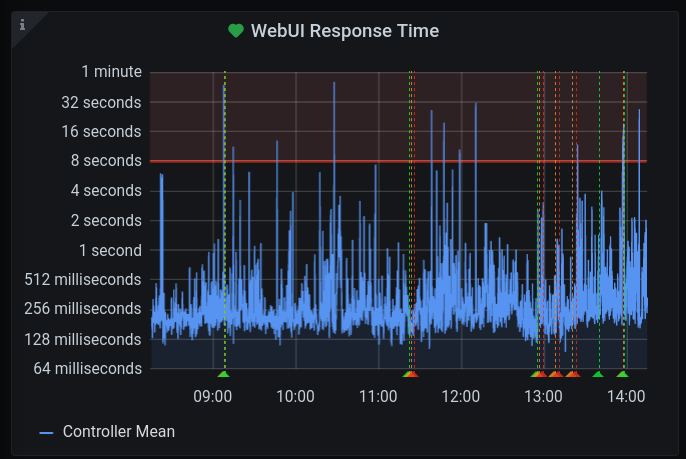Click the 128 milliseconds y-axis label
Screen dimensions: 686x459
pos(83,339)
